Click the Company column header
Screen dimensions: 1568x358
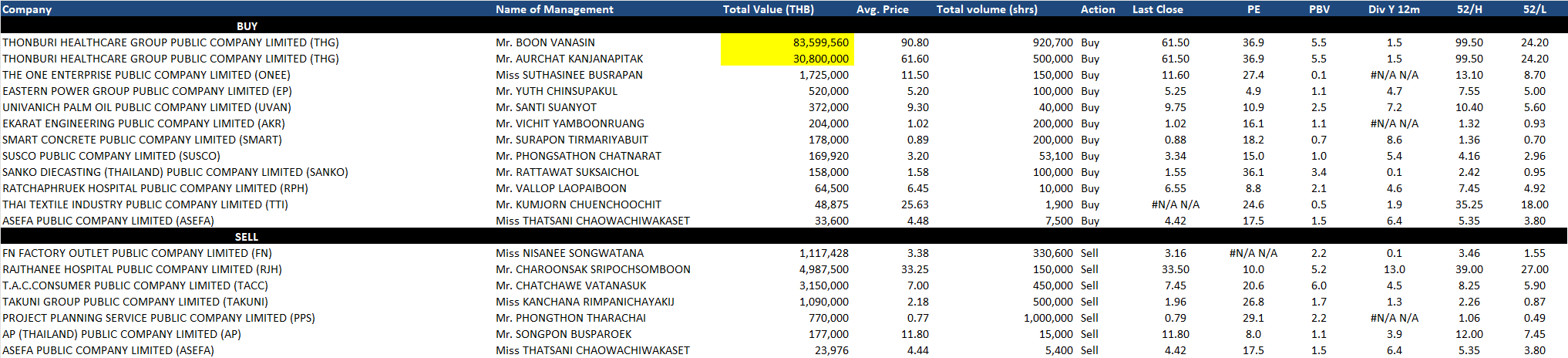click(27, 9)
